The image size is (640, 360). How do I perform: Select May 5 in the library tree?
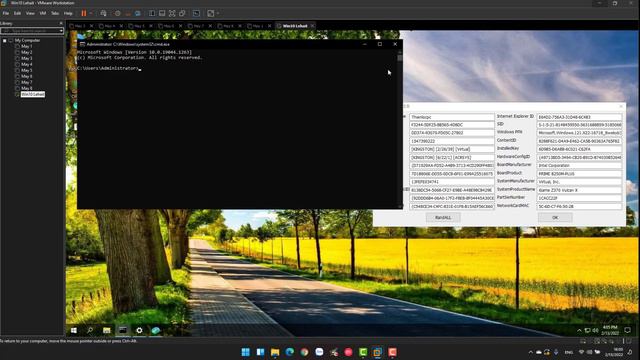[27, 70]
